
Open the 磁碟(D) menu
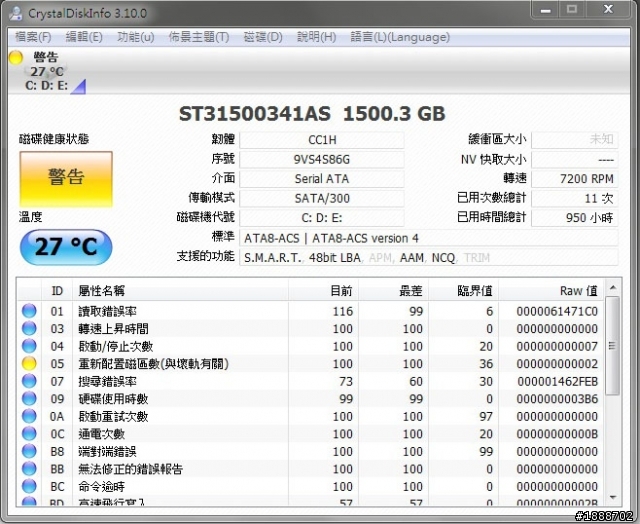[x=263, y=37]
